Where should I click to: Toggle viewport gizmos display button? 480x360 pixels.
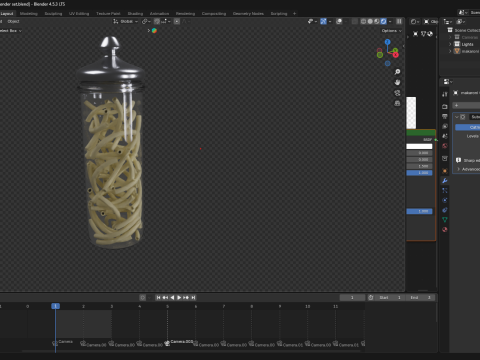point(323,21)
